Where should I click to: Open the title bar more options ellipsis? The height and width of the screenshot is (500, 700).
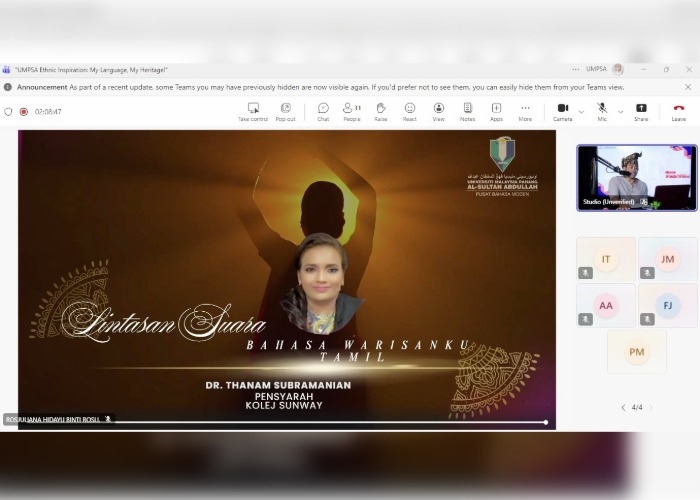pos(575,69)
